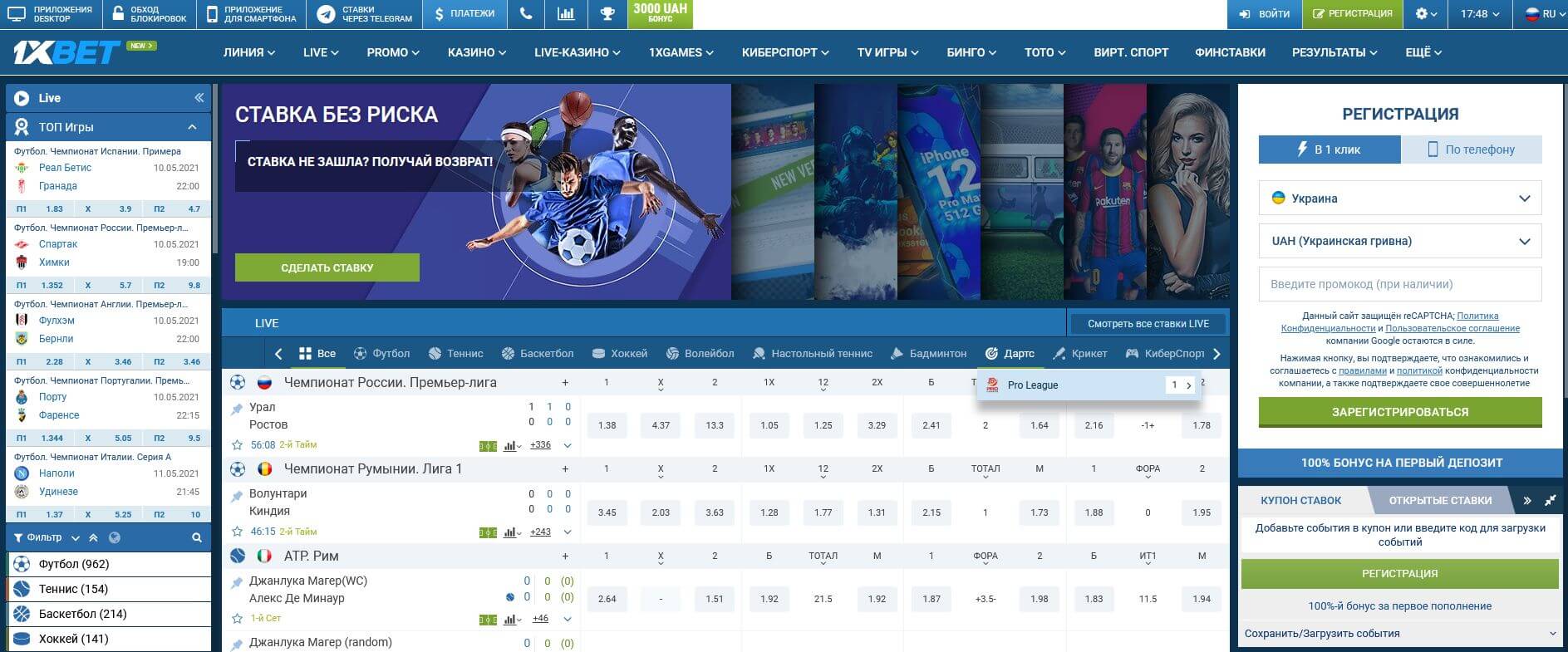Click the phone callback icon in top bar
The height and width of the screenshot is (652, 1568).
coord(525,14)
